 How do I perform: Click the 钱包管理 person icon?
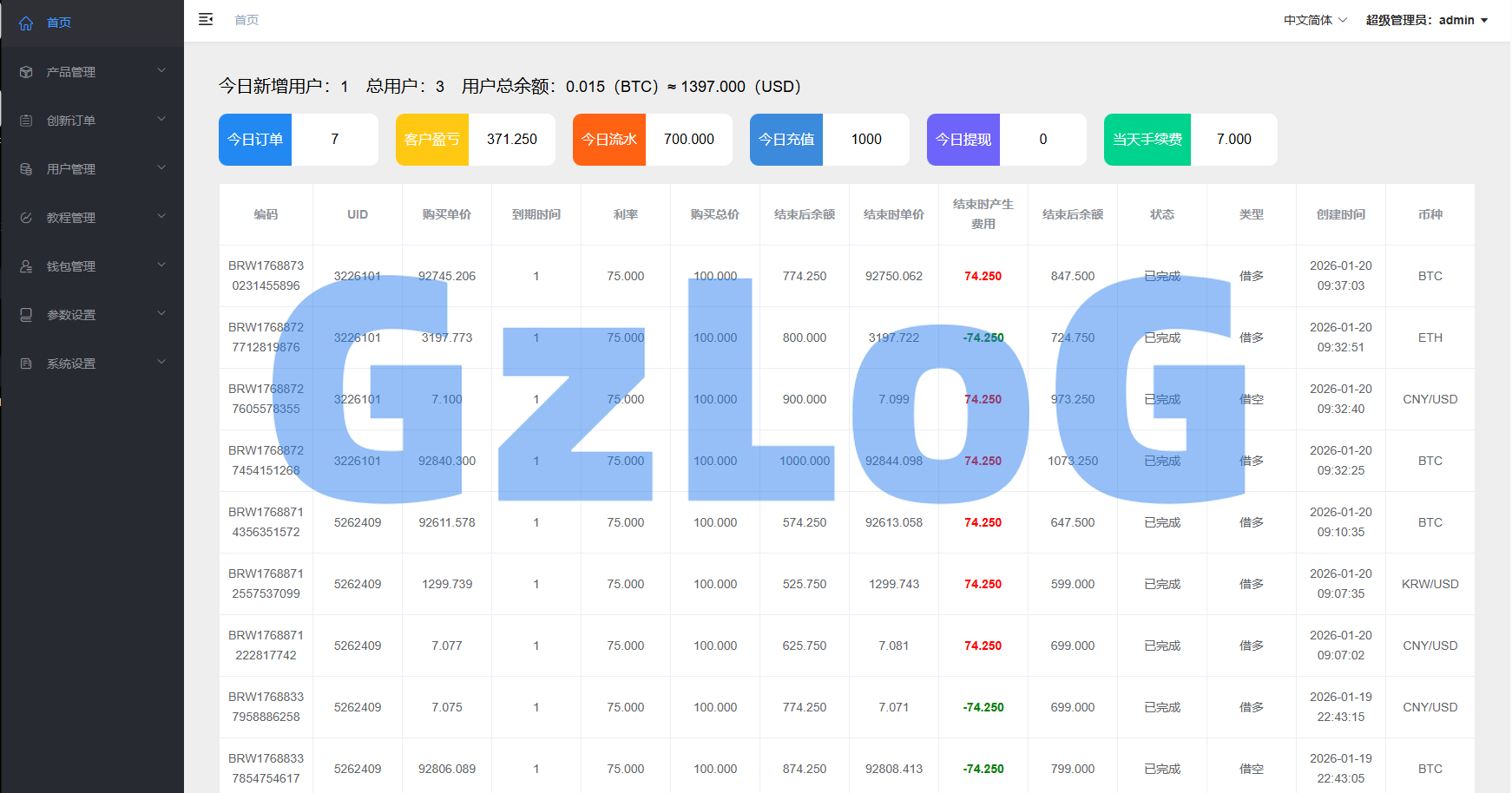(x=26, y=266)
